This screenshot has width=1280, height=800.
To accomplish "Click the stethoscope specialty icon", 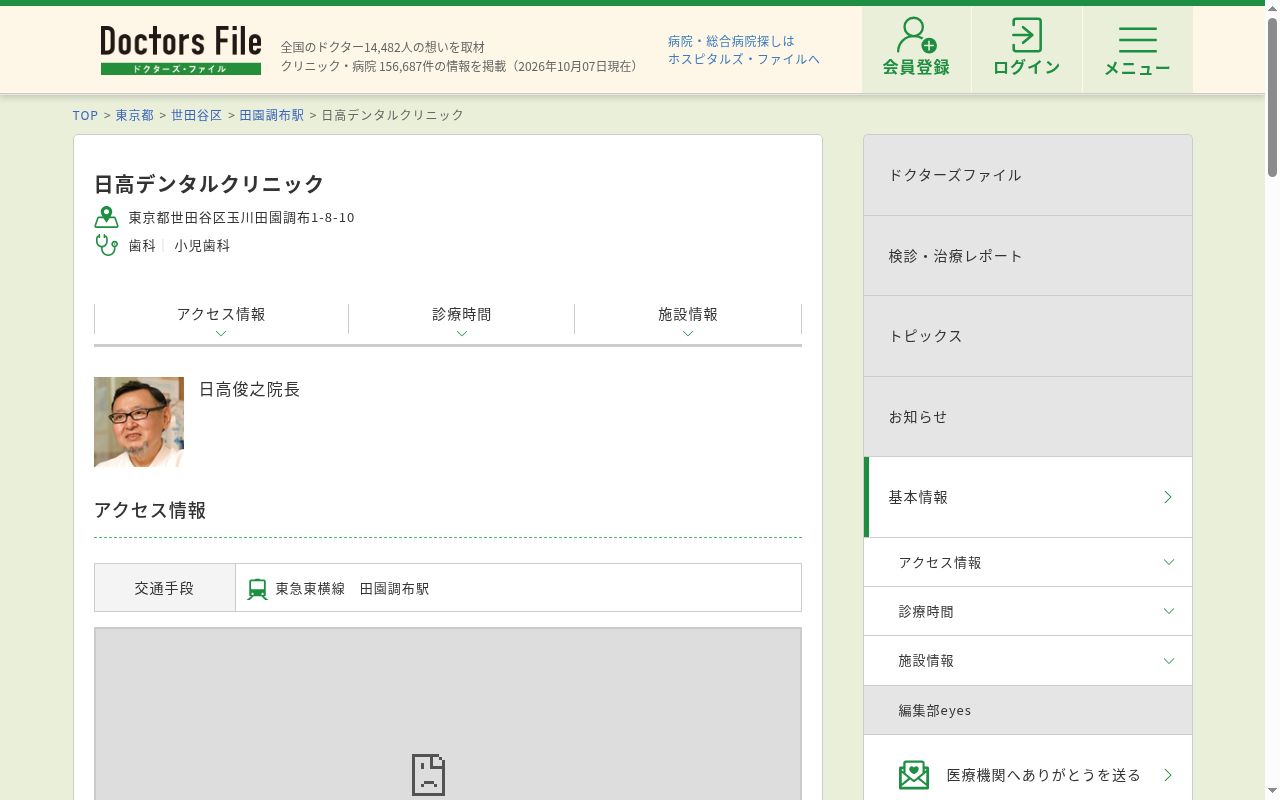I will point(106,245).
